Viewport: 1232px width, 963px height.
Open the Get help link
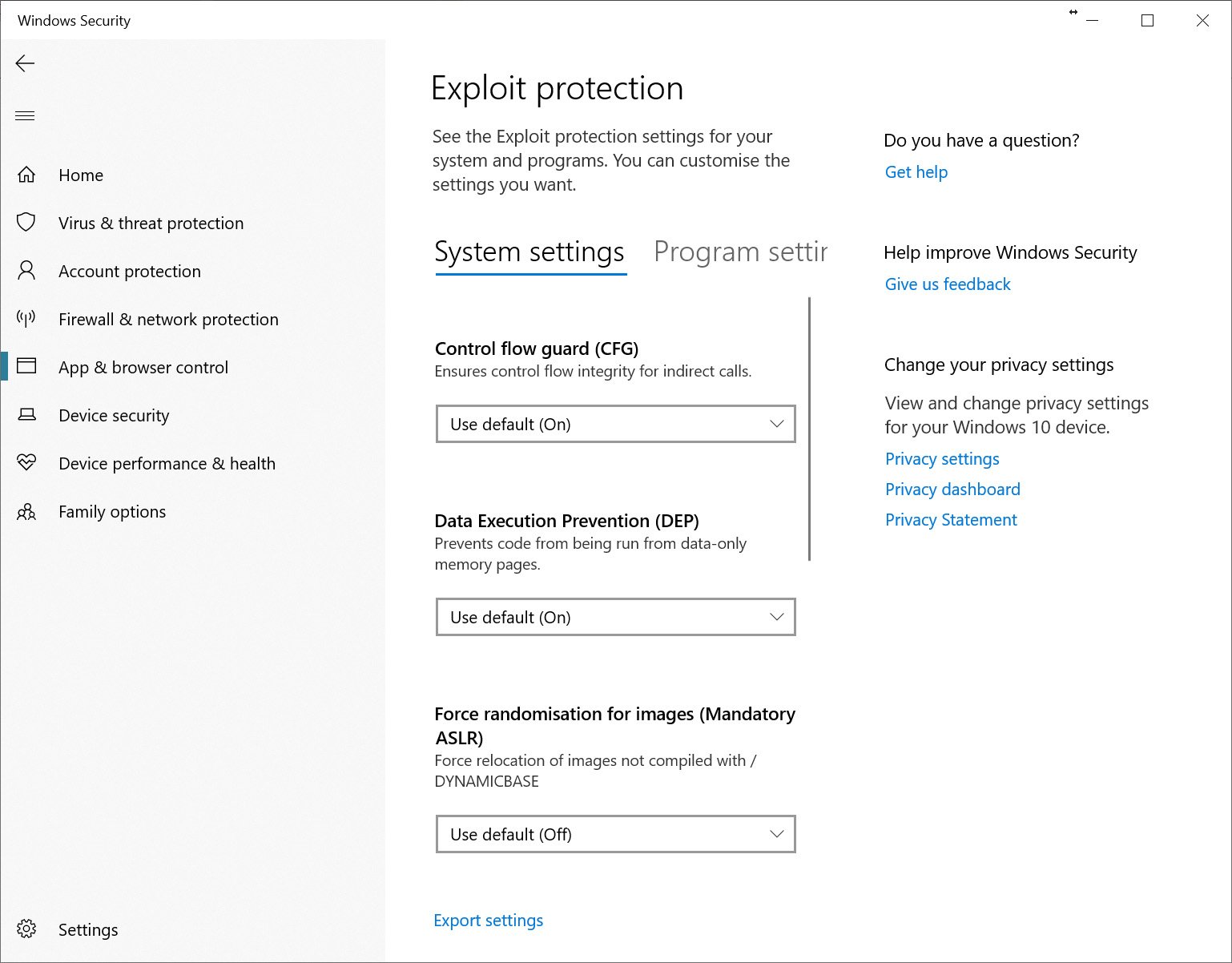click(916, 172)
